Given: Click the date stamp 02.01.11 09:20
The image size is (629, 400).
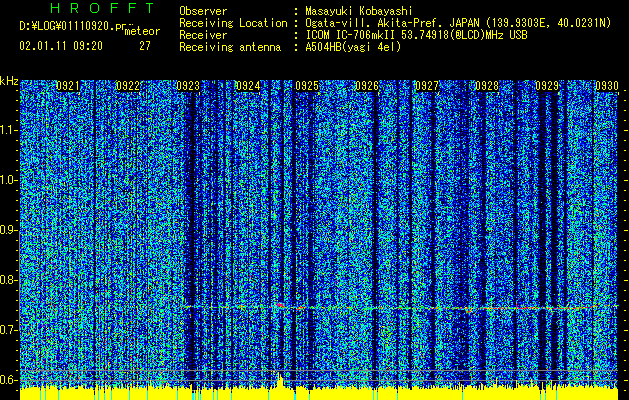Looking at the screenshot, I should (x=61, y=46).
